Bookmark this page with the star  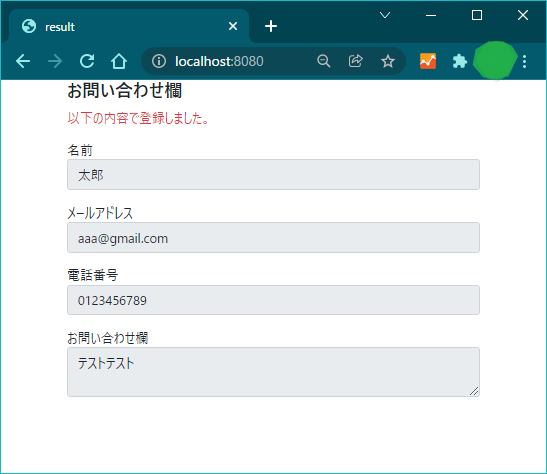coord(388,61)
